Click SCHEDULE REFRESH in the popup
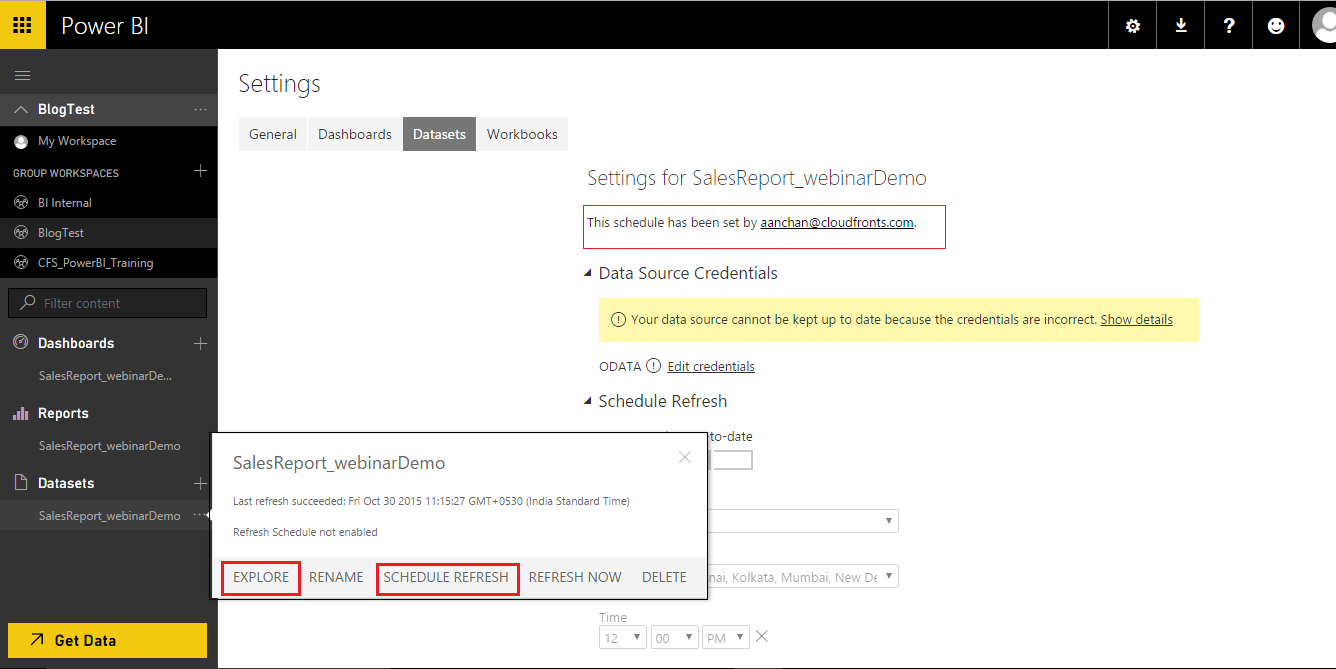The height and width of the screenshot is (669, 1336). (x=446, y=577)
